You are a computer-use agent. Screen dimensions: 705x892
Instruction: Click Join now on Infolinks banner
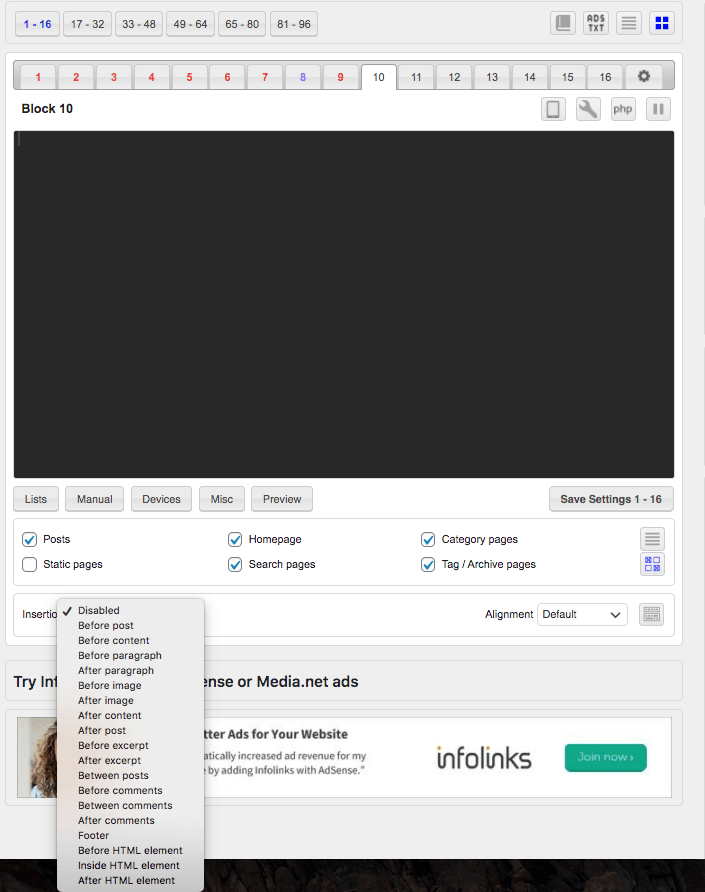(x=605, y=757)
